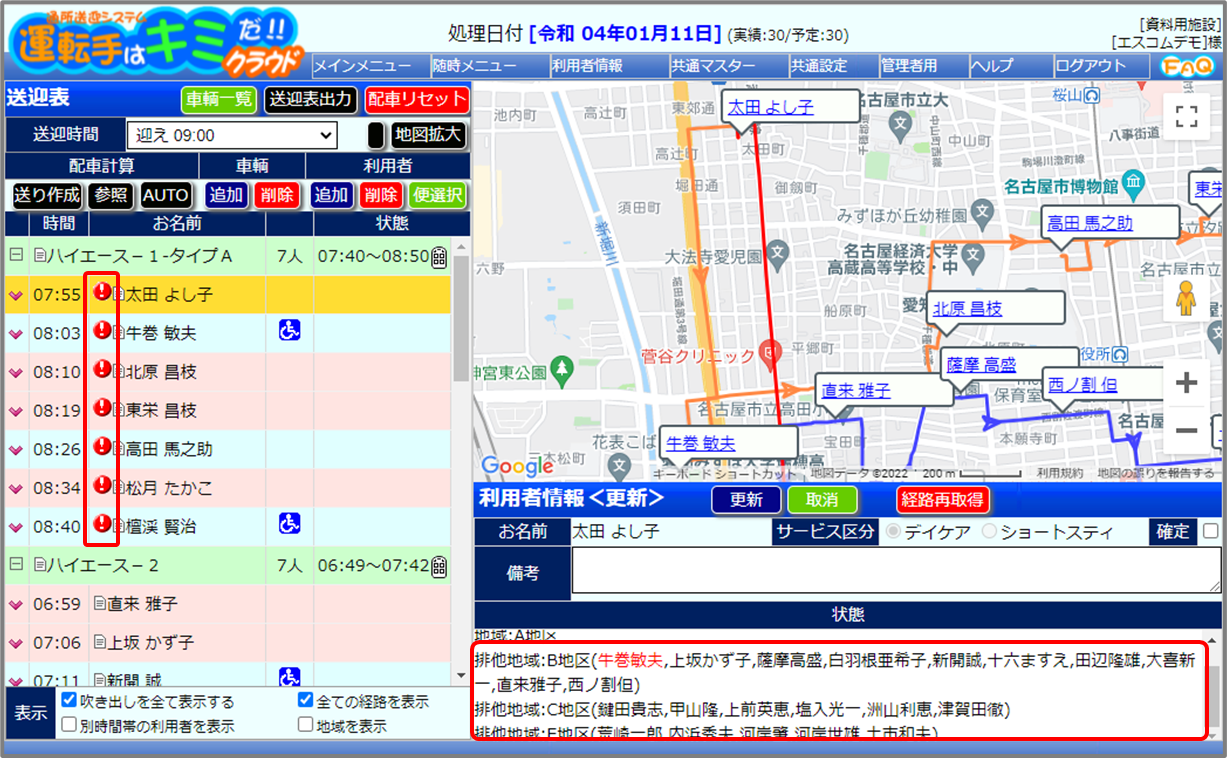The width and height of the screenshot is (1227, 758).
Task: Click the 便選択 button
Action: click(x=437, y=195)
